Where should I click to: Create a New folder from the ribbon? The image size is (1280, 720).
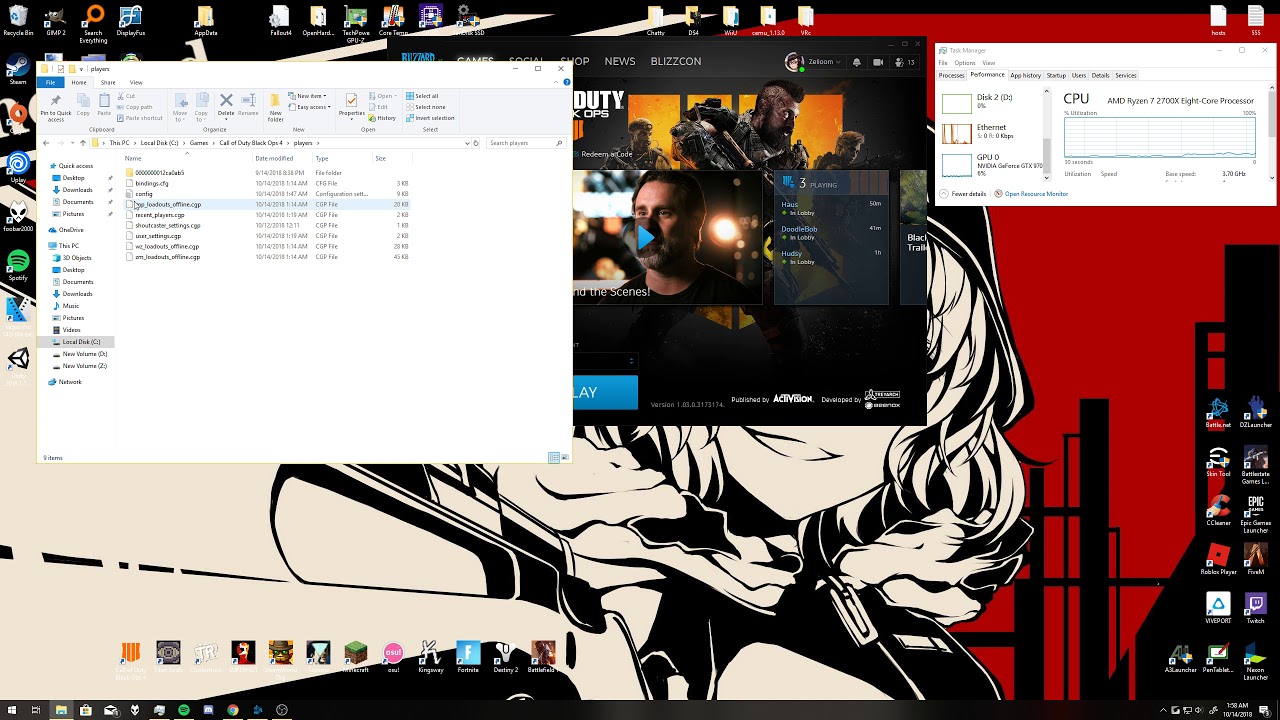click(x=275, y=107)
